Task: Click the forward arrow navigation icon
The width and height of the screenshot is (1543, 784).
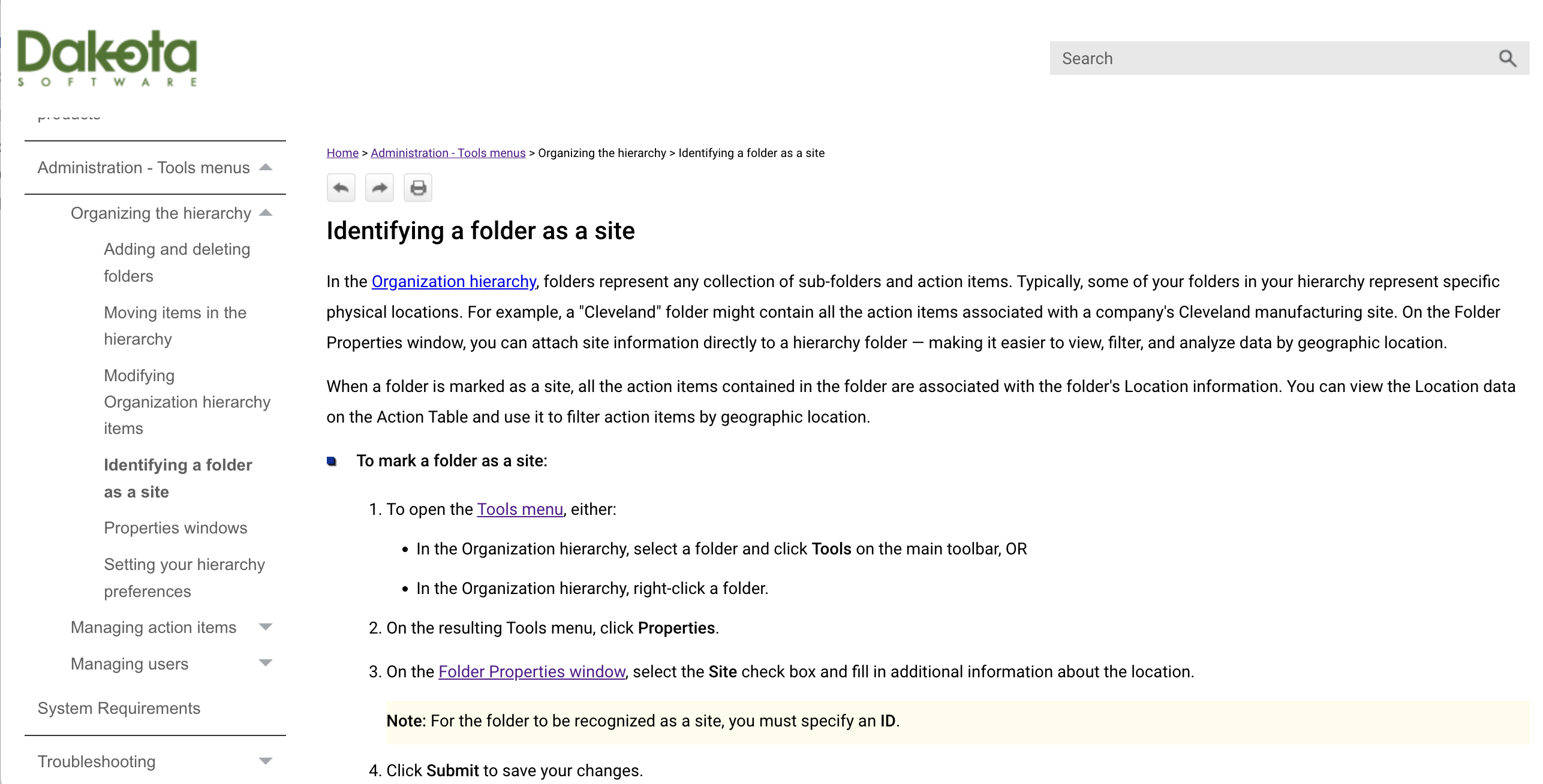Action: [379, 188]
